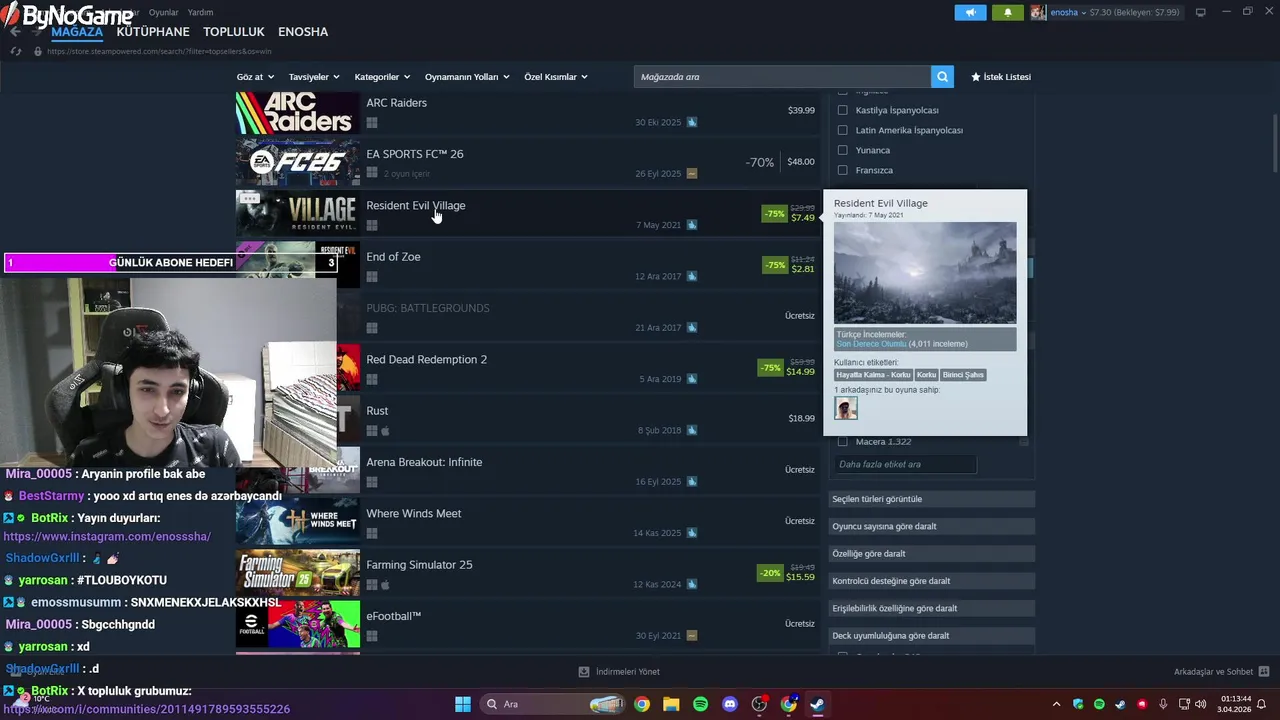The image size is (1280, 720).
Task: Click the Windows taskbar Ara search box
Action: click(553, 704)
